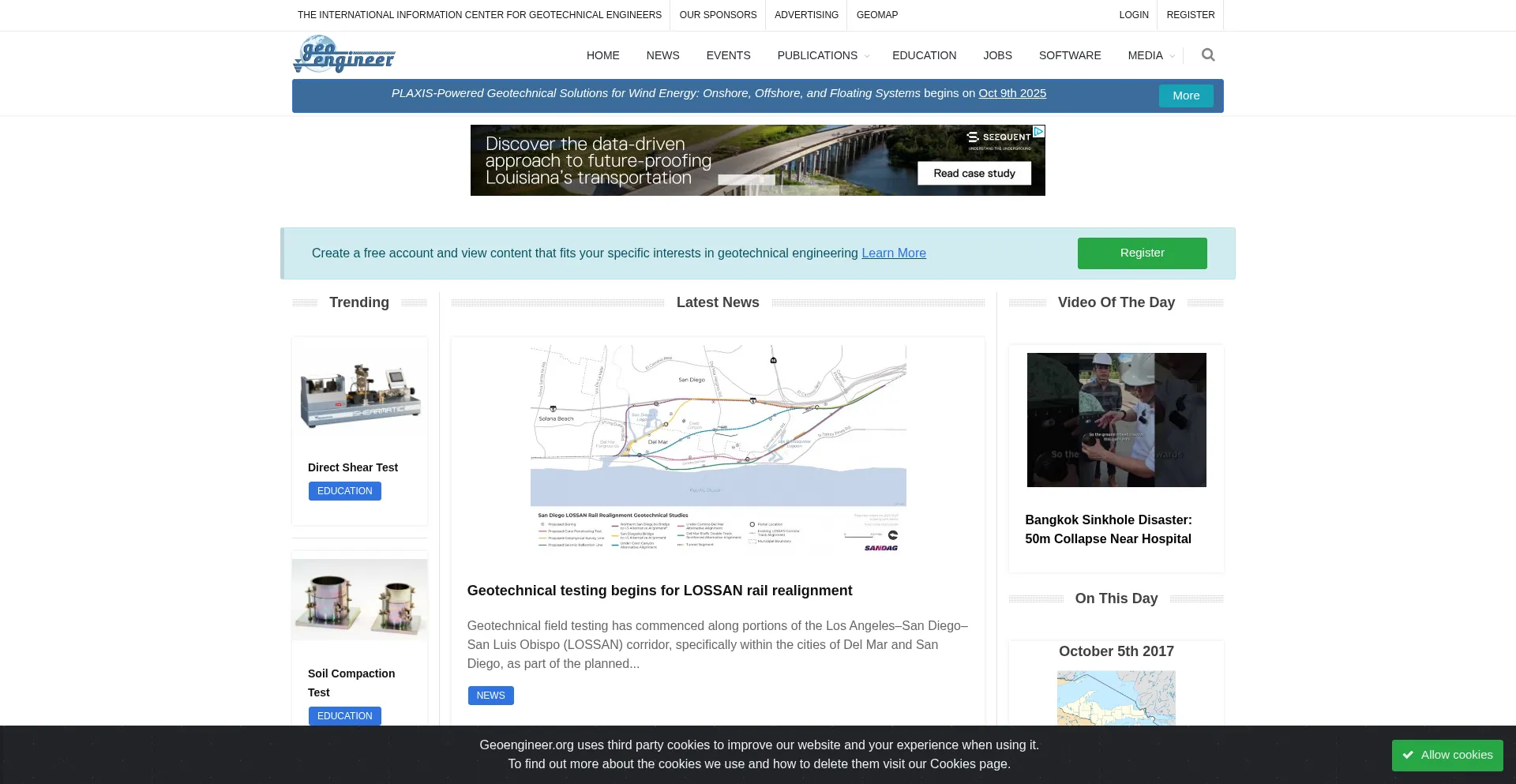The width and height of the screenshot is (1516, 784).
Task: Accept cookies with Allow cookies button
Action: 1447,755
